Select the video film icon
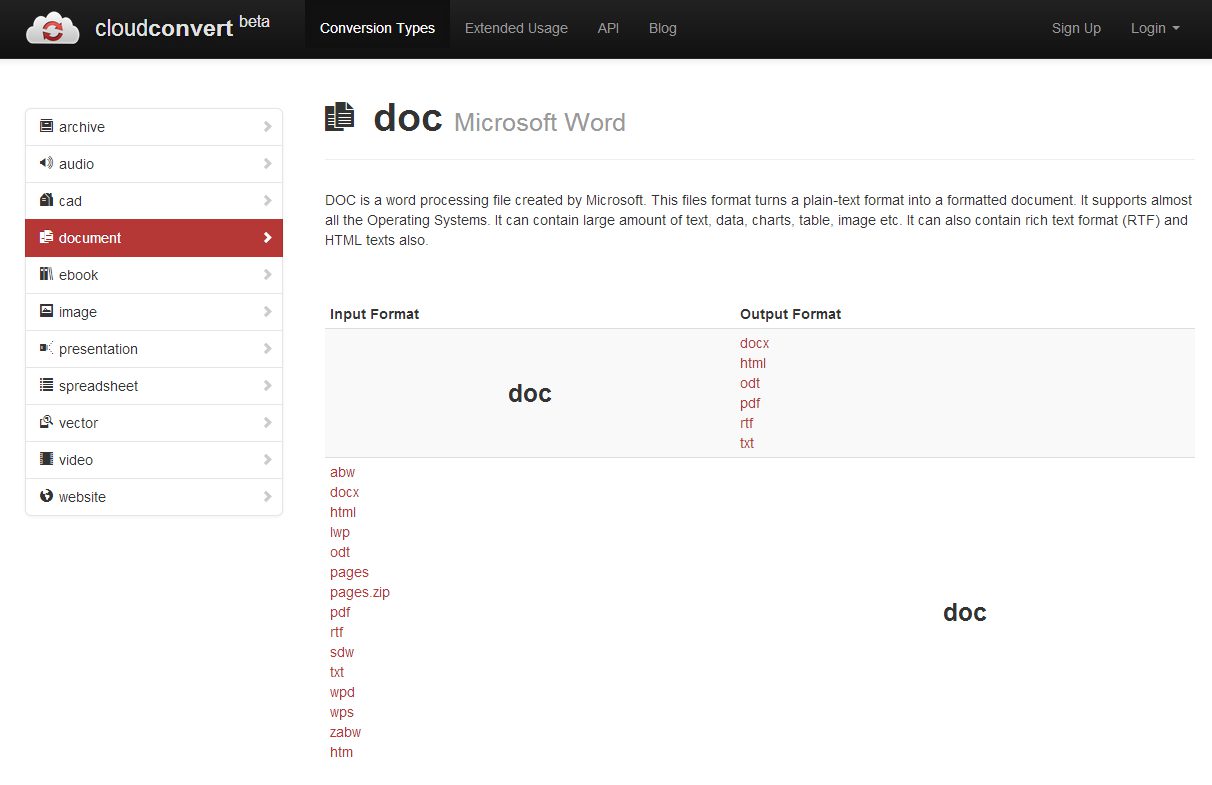1212x785 pixels. [46, 459]
